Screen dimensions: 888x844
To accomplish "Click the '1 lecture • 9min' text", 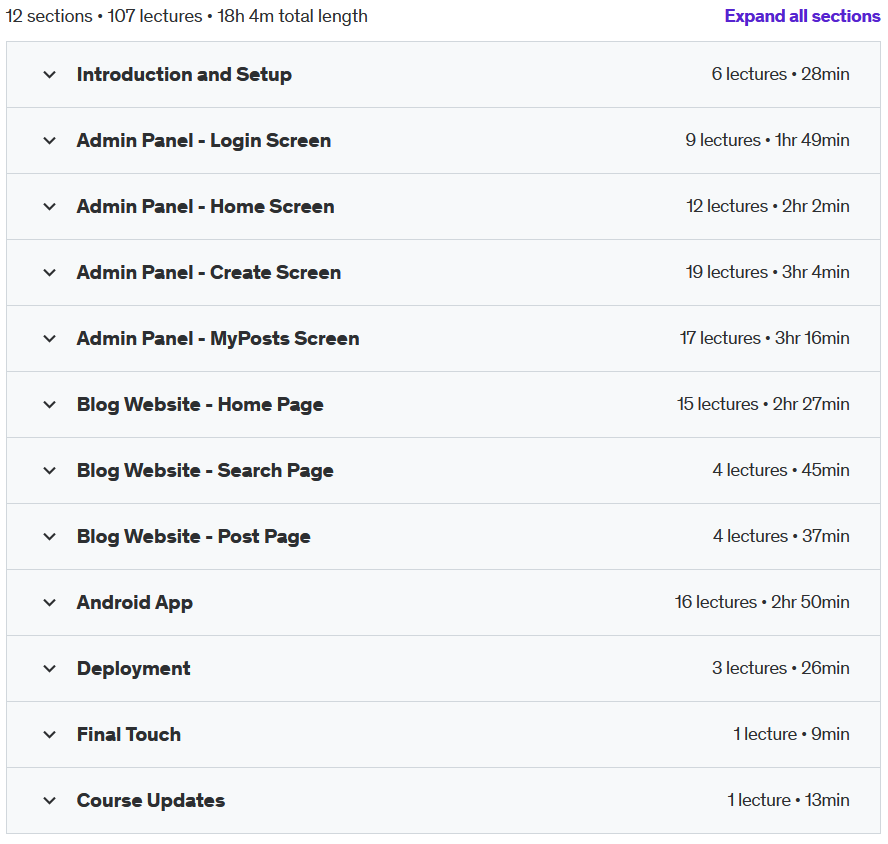I will [791, 734].
